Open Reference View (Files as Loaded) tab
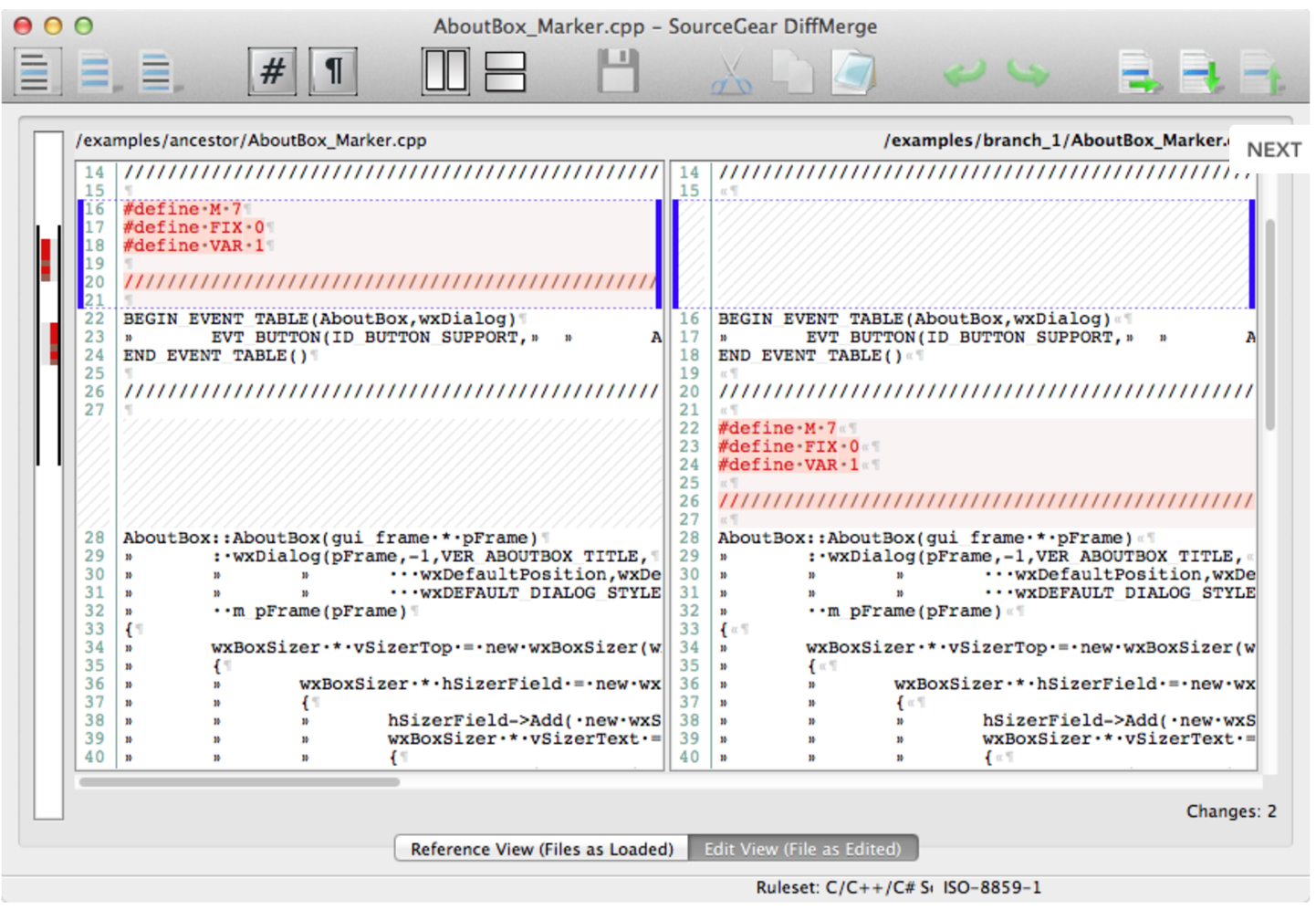This screenshot has height=910, width=1316. [541, 849]
